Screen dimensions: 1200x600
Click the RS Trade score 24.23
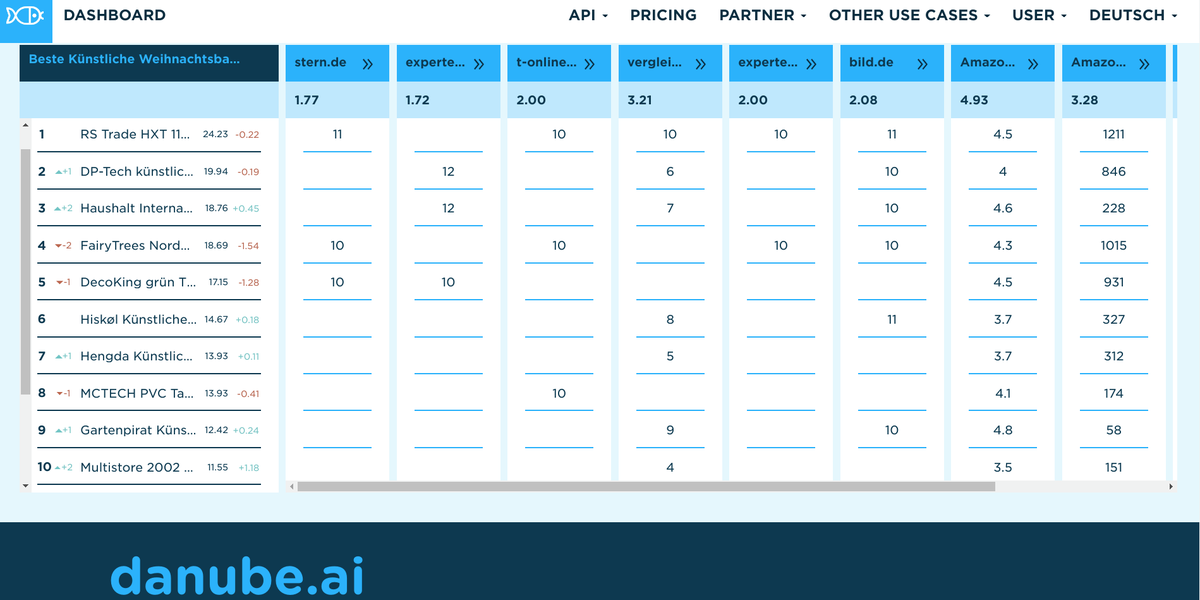215,134
